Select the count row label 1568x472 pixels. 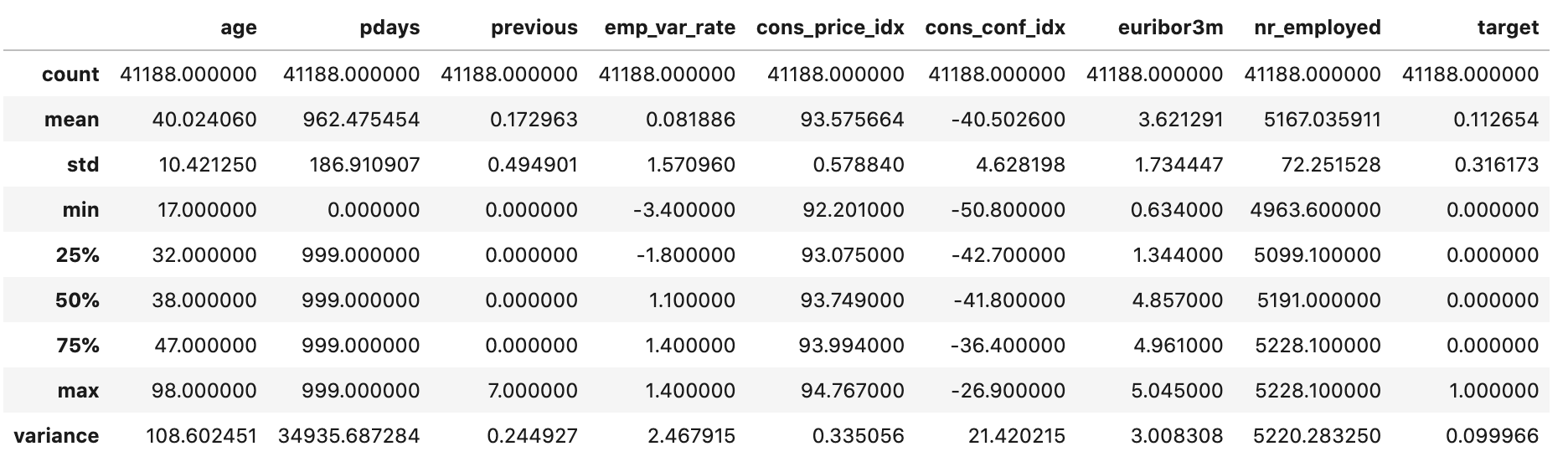click(70, 74)
